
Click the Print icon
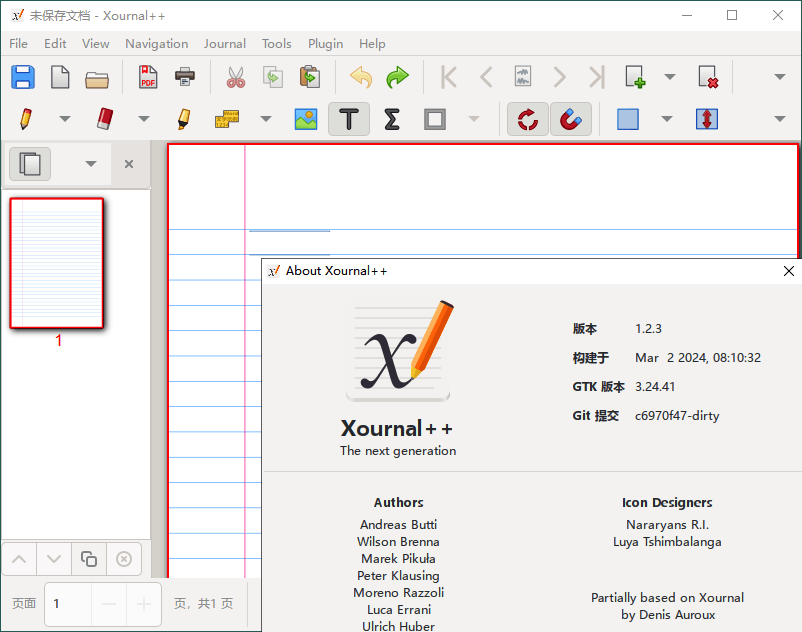(x=185, y=77)
